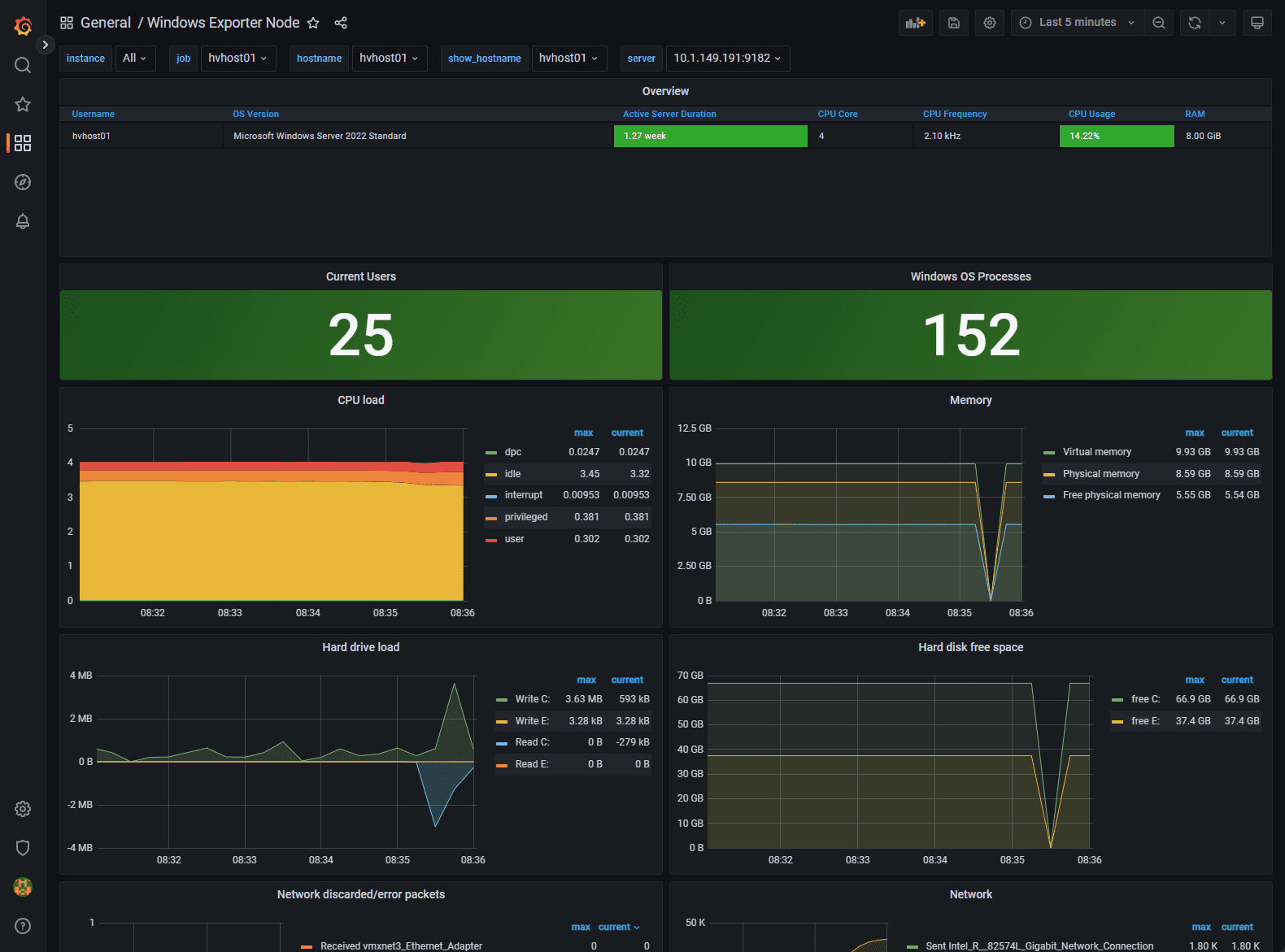This screenshot has width=1285, height=952.
Task: Open the Last 5 minutes time picker
Action: 1078,23
